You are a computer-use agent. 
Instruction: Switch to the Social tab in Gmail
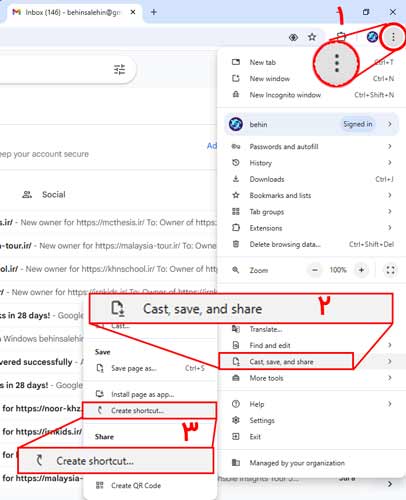pyautogui.click(x=44, y=195)
